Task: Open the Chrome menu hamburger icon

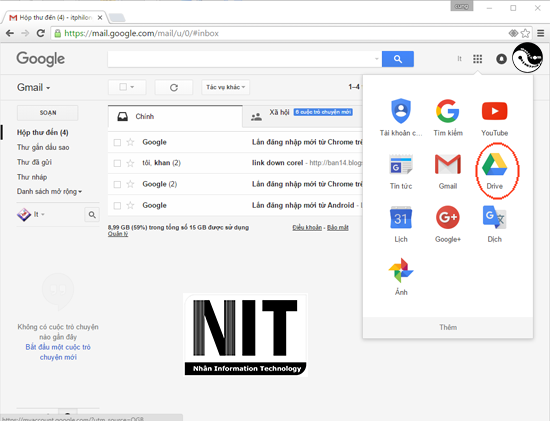Action: click(x=541, y=33)
